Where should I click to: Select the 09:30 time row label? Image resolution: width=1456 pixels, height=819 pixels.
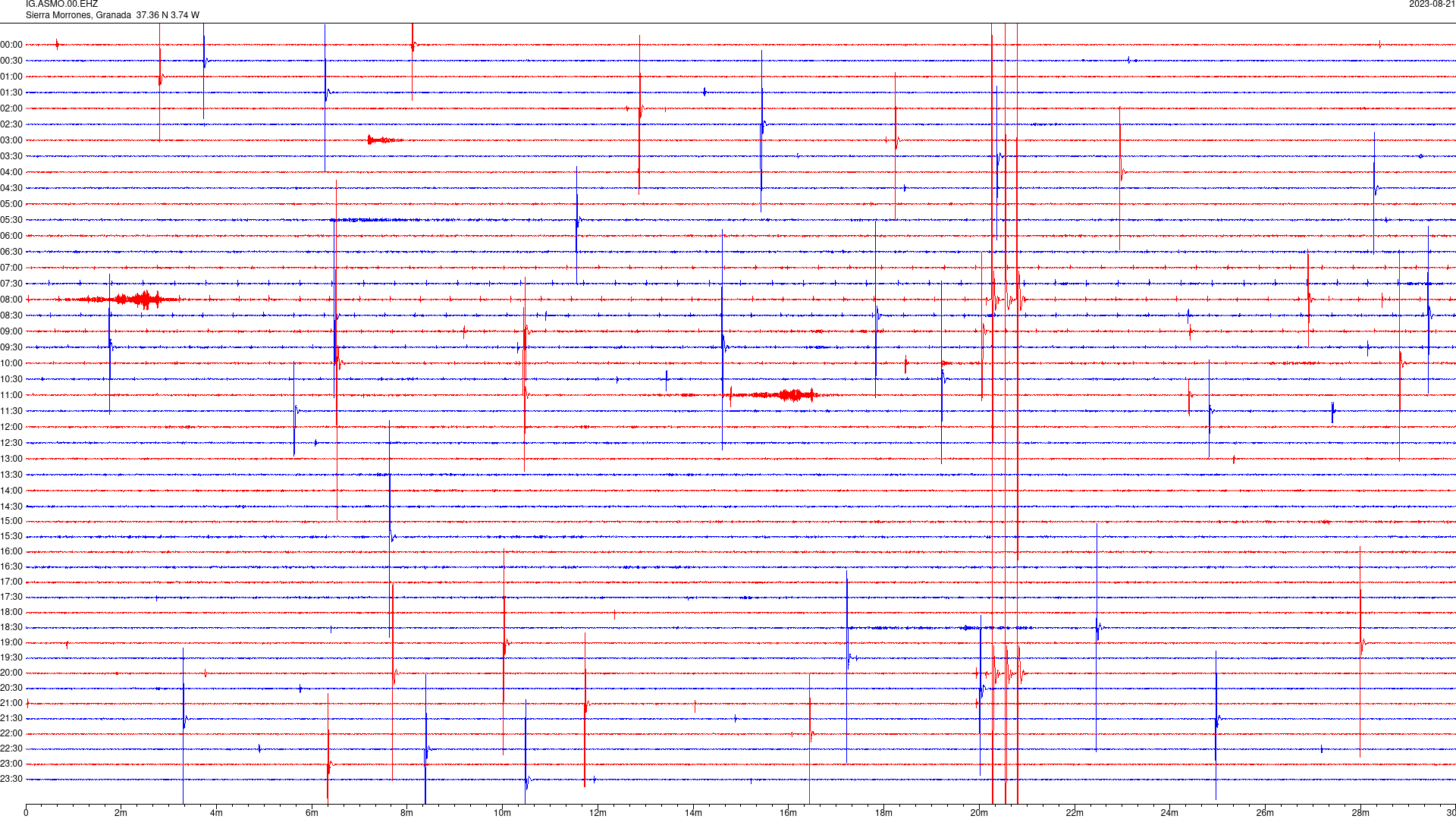(11, 347)
